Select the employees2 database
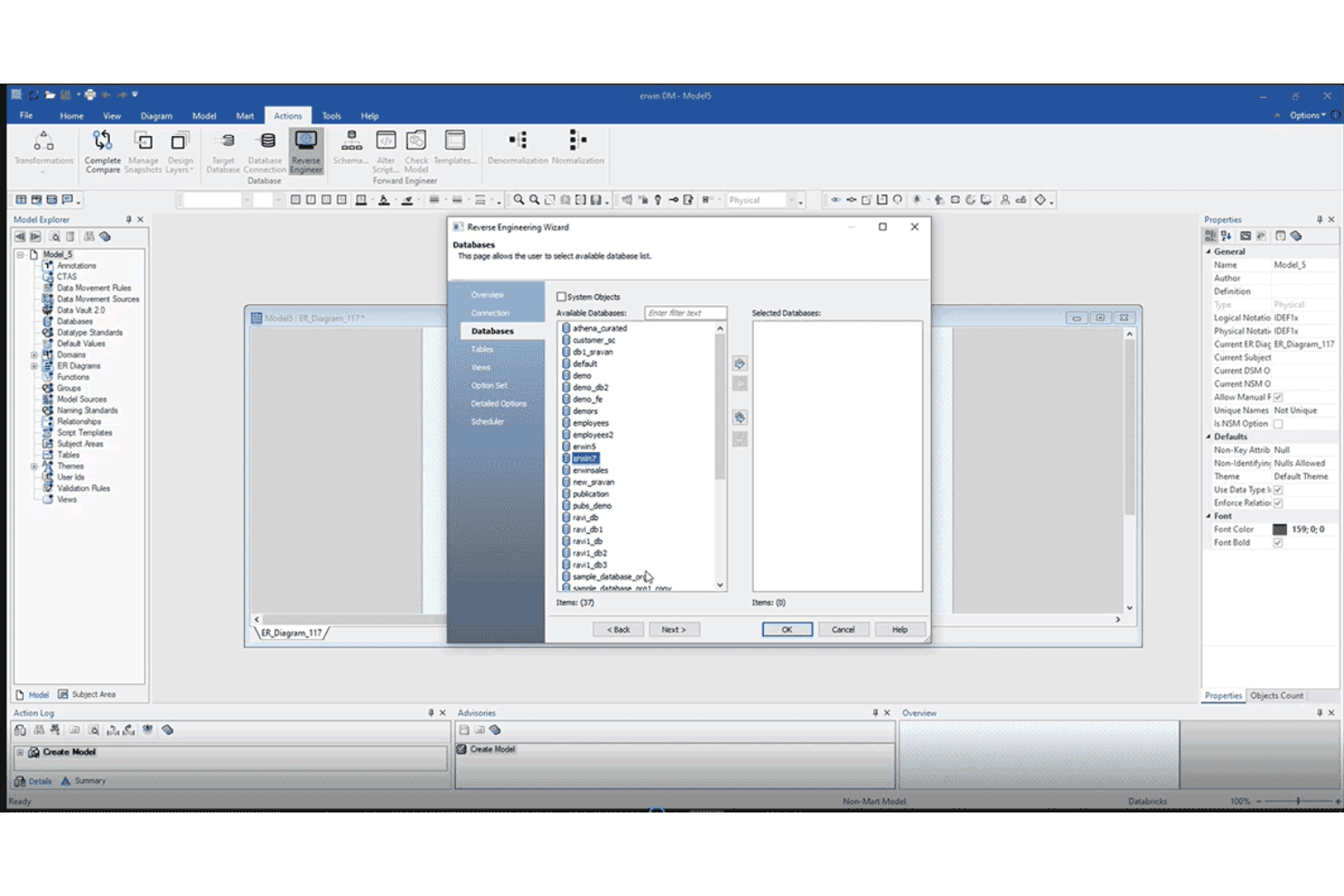 [593, 435]
